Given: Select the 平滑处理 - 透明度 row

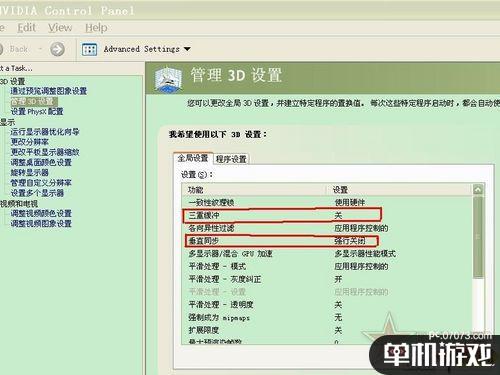Looking at the screenshot, I should [x=327, y=304].
